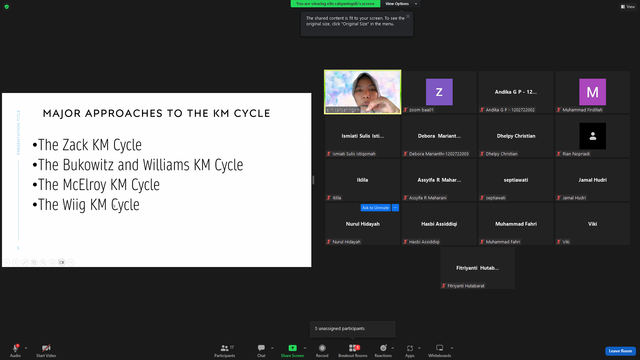Viewport: 640px width, 360px height.
Task: Expand the audio options arrow next to Audio
Action: coord(26,348)
